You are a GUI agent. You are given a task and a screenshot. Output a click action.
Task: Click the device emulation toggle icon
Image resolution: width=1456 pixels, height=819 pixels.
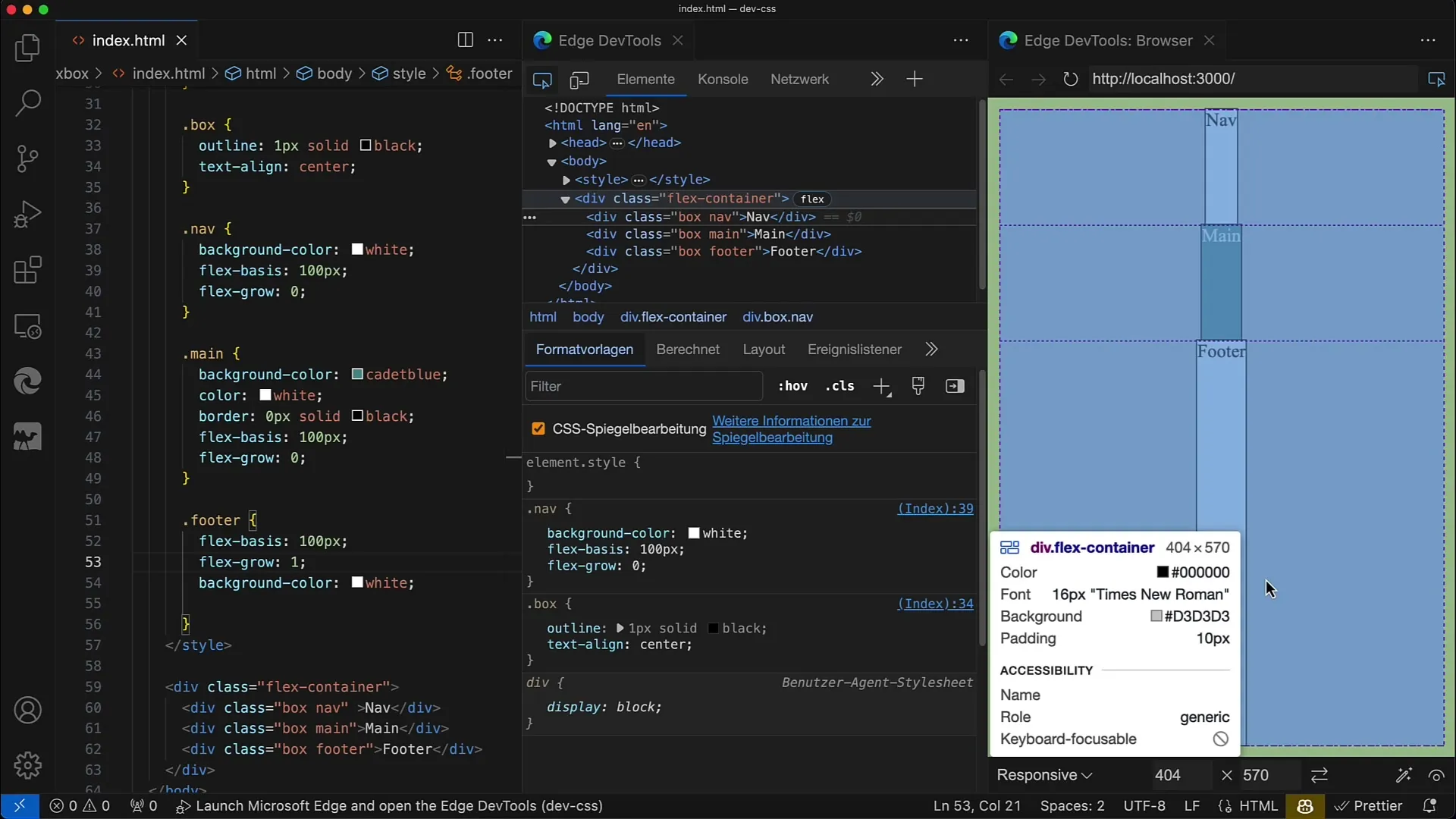579,79
